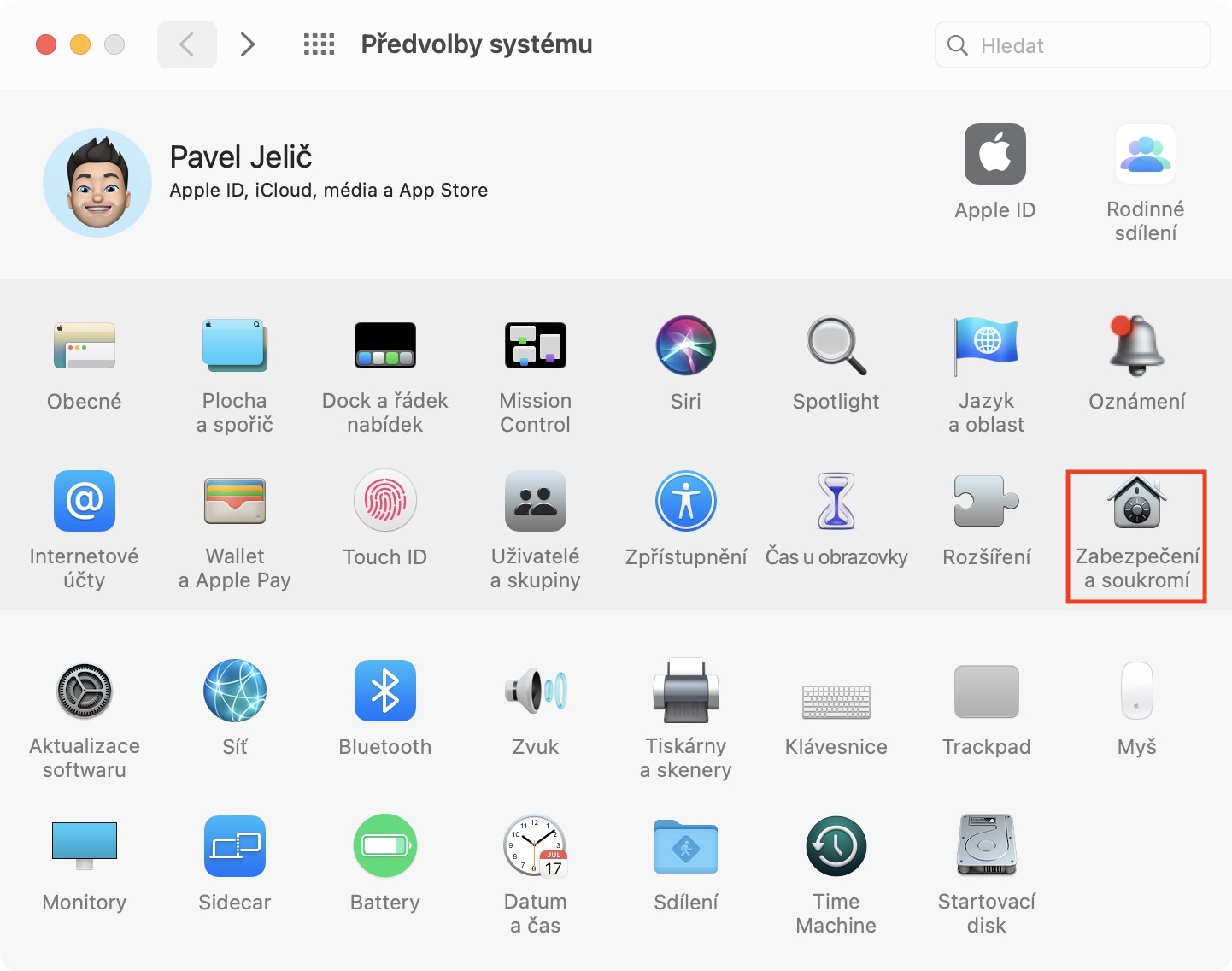The height and width of the screenshot is (971, 1232).
Task: Click Pavel Jelič profile avatar
Action: 97,183
